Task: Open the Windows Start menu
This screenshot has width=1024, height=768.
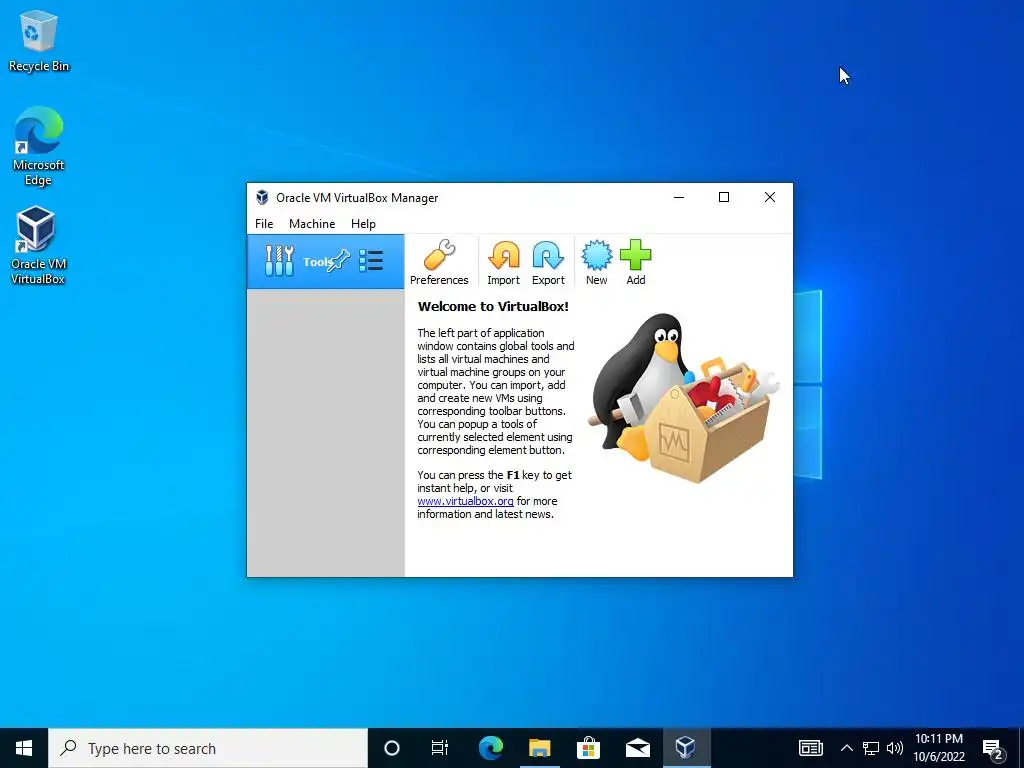Action: click(x=24, y=748)
